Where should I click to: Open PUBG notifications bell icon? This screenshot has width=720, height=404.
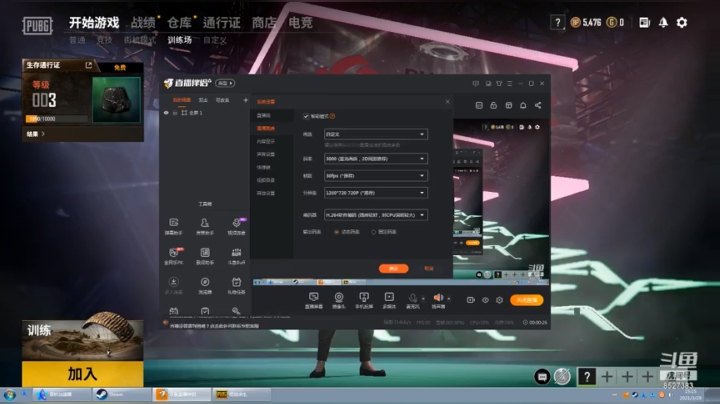663,22
